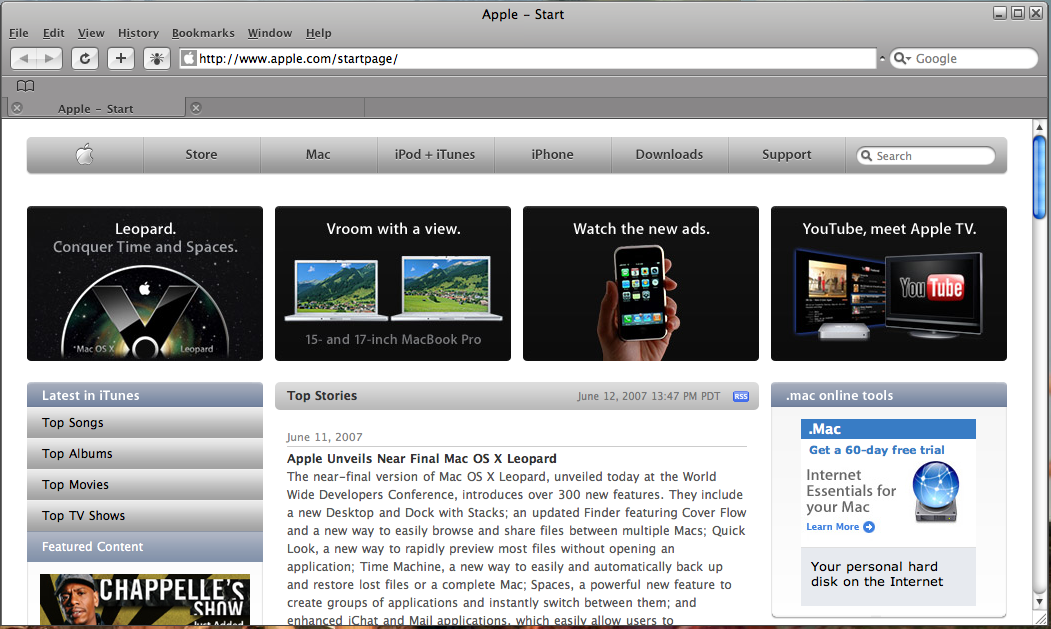Image resolution: width=1051 pixels, height=629 pixels.
Task: Reload the page with the refresh button
Action: 84,58
